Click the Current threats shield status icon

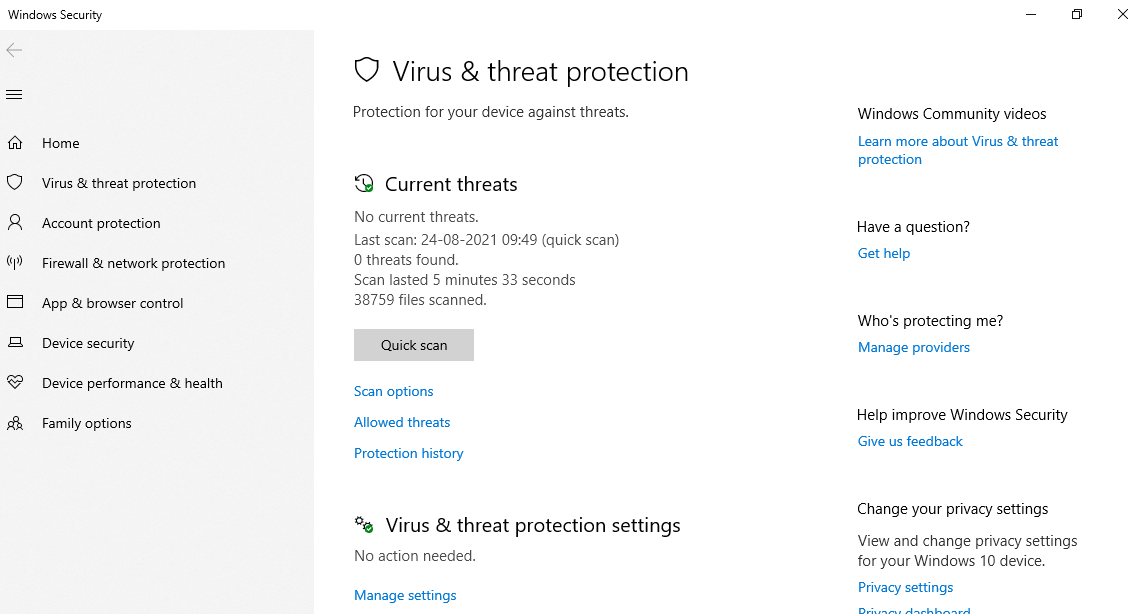point(364,183)
